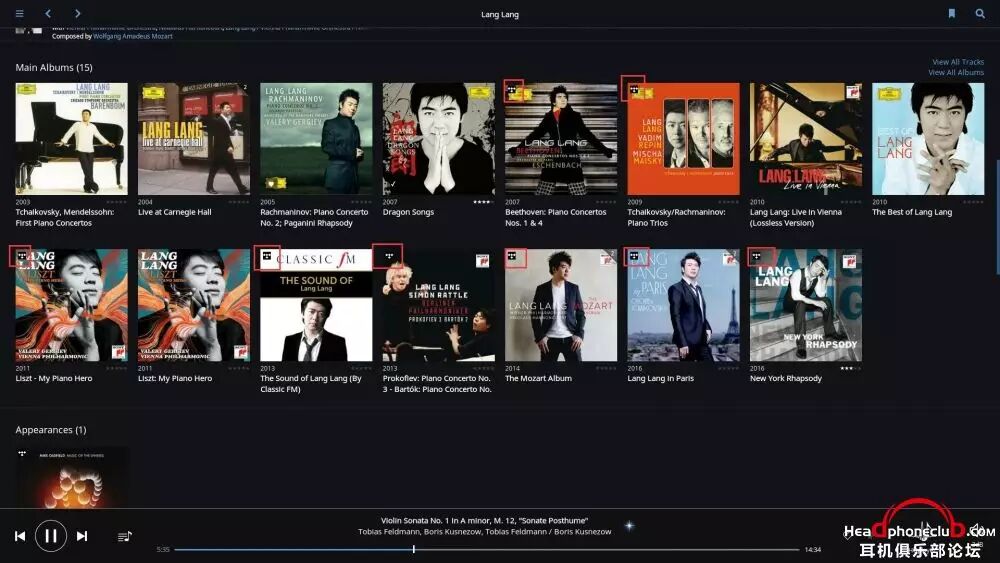Open Rachmaninov Piano Concerto No. 2 cover

[316, 138]
